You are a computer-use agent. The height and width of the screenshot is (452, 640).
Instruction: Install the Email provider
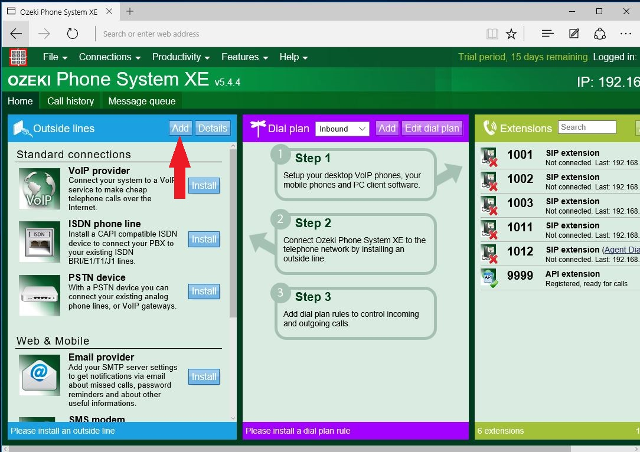tap(204, 376)
